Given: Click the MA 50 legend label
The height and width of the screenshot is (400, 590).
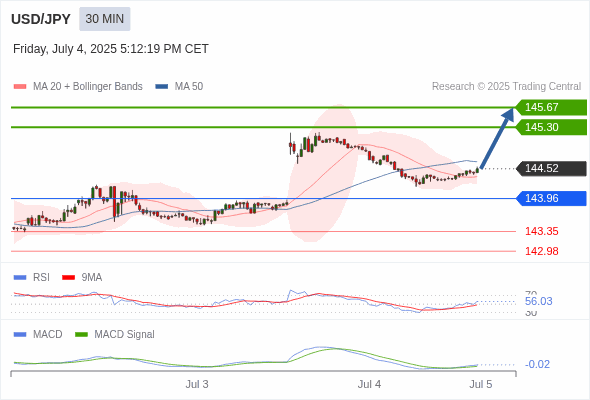Looking at the screenshot, I should click(x=189, y=87).
